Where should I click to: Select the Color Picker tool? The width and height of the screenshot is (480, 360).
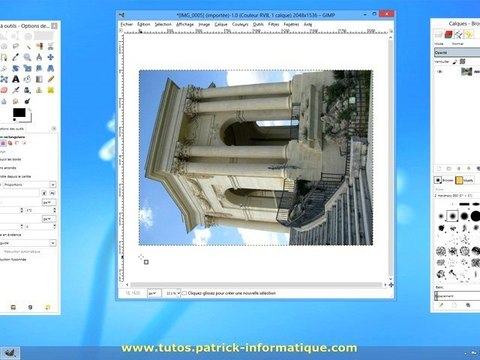[x=16, y=57]
